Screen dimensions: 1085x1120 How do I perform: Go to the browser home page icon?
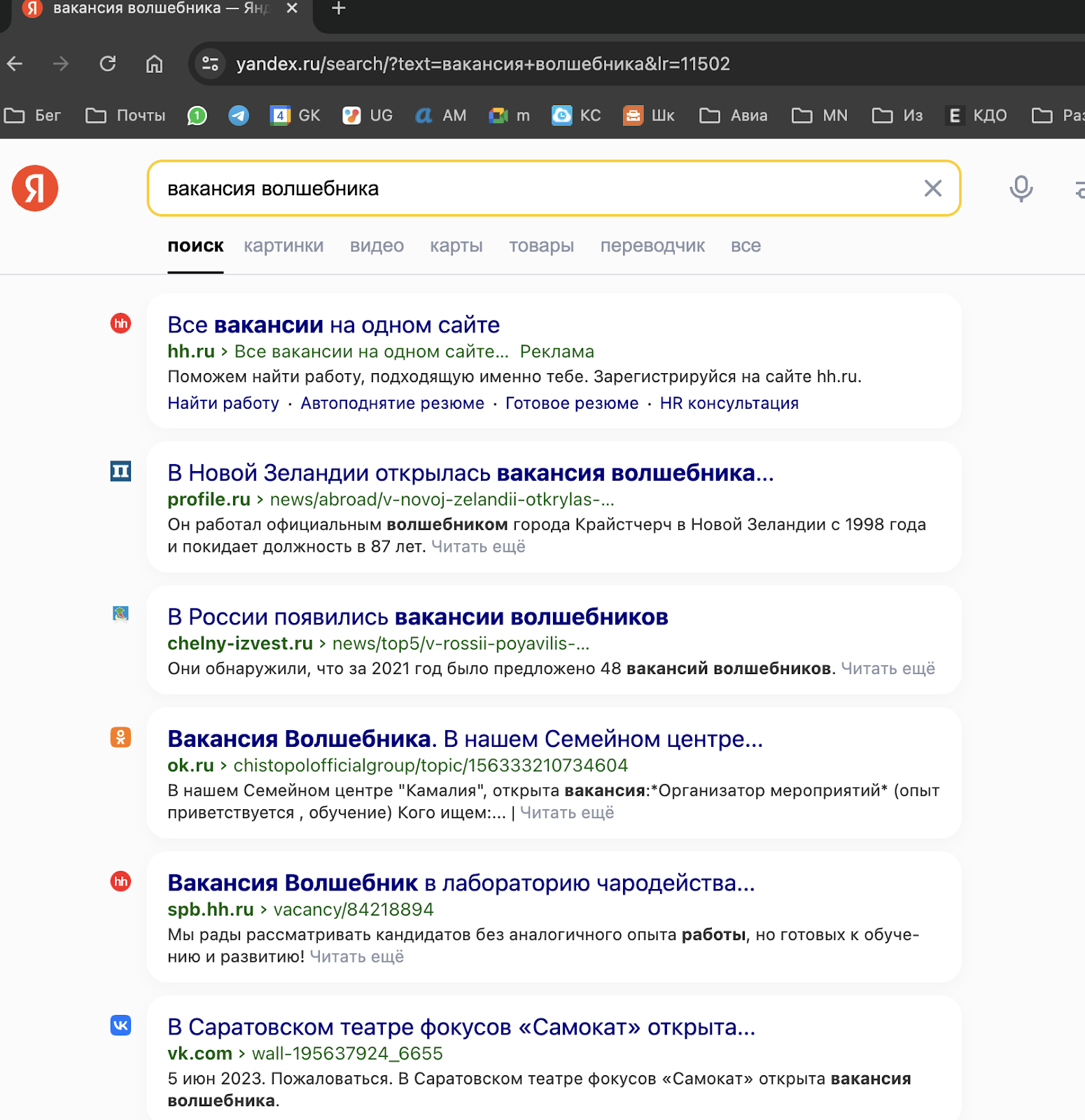tap(154, 64)
